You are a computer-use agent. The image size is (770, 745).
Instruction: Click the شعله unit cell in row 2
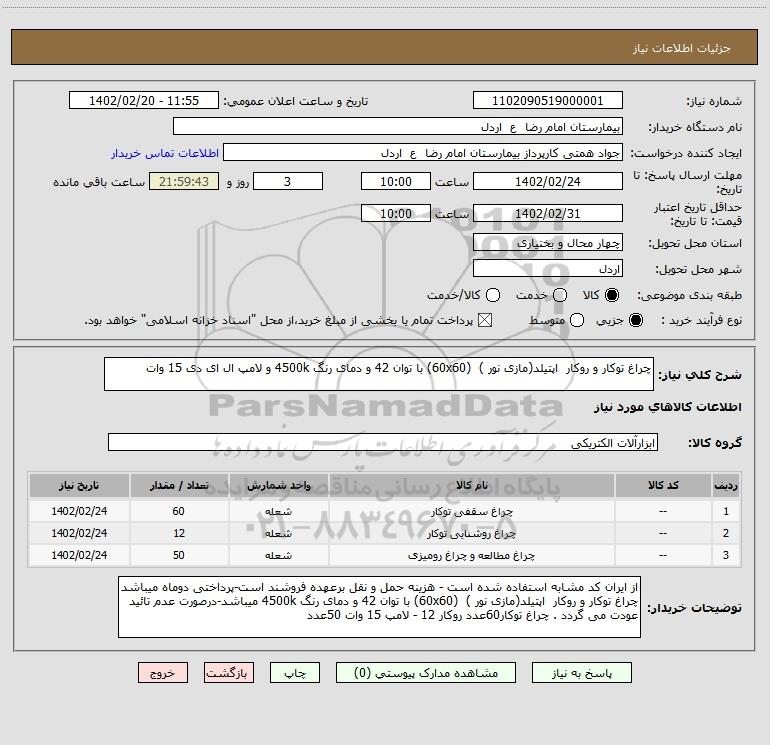click(x=278, y=533)
